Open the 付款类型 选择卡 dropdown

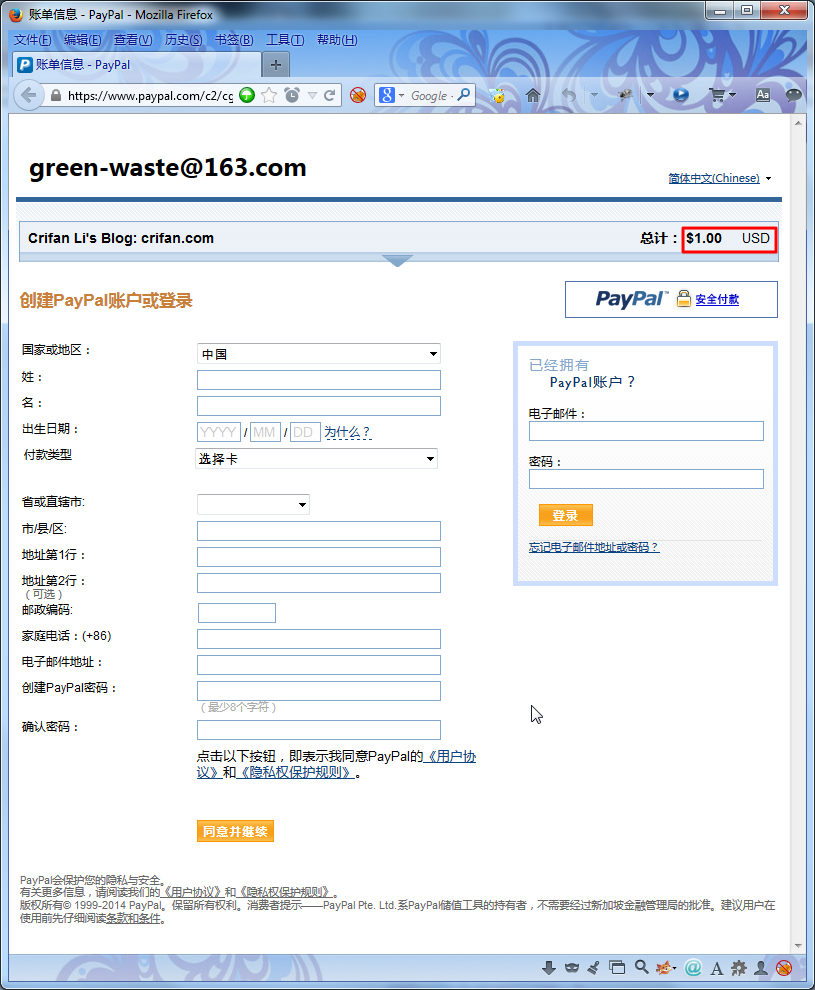click(316, 458)
